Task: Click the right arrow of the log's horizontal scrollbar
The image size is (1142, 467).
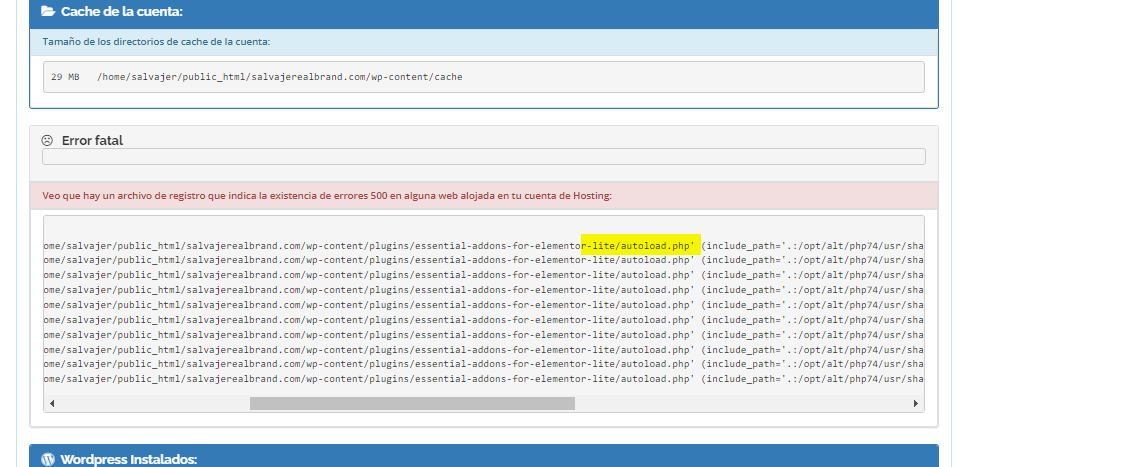Action: click(915, 403)
